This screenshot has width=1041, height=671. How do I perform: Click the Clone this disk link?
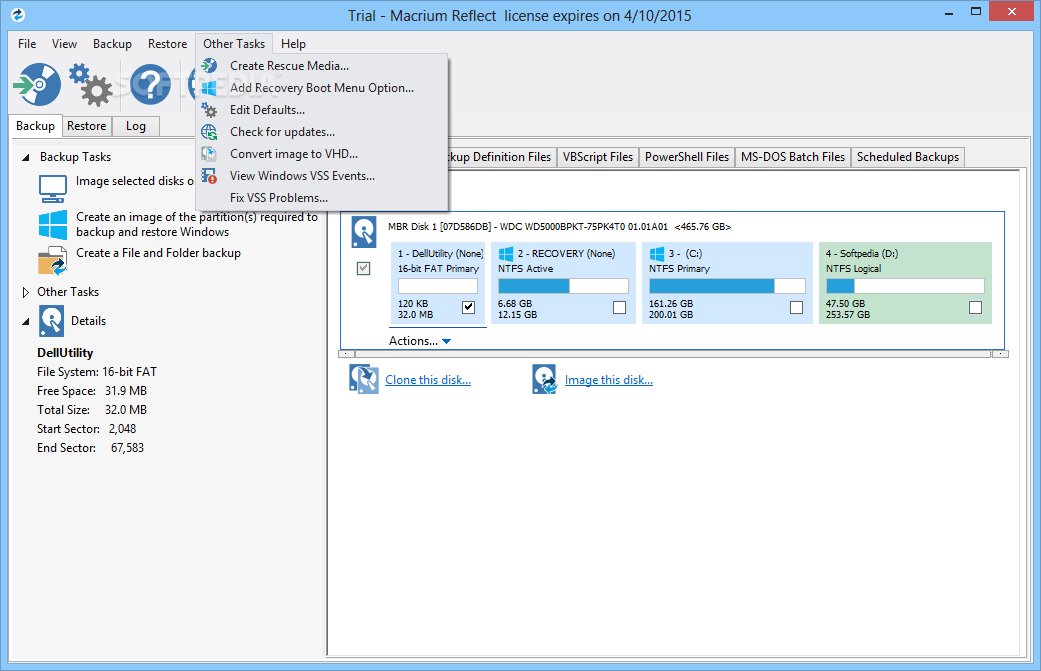click(x=428, y=380)
